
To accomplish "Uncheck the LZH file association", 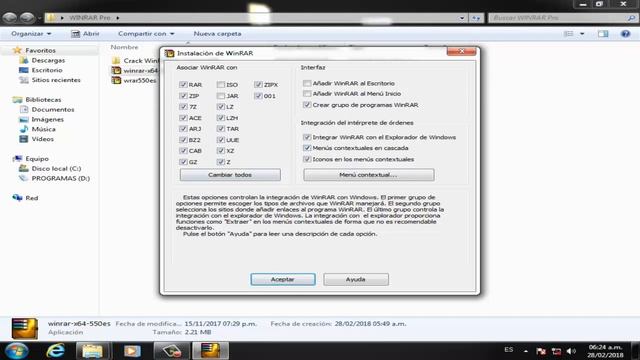I will click(221, 118).
